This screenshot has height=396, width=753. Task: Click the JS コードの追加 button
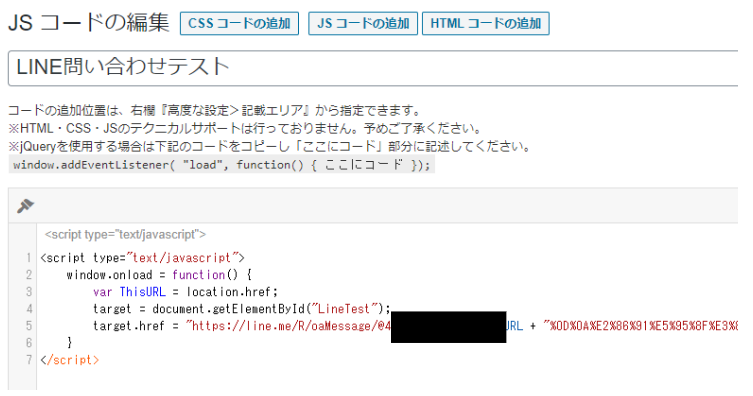point(363,24)
